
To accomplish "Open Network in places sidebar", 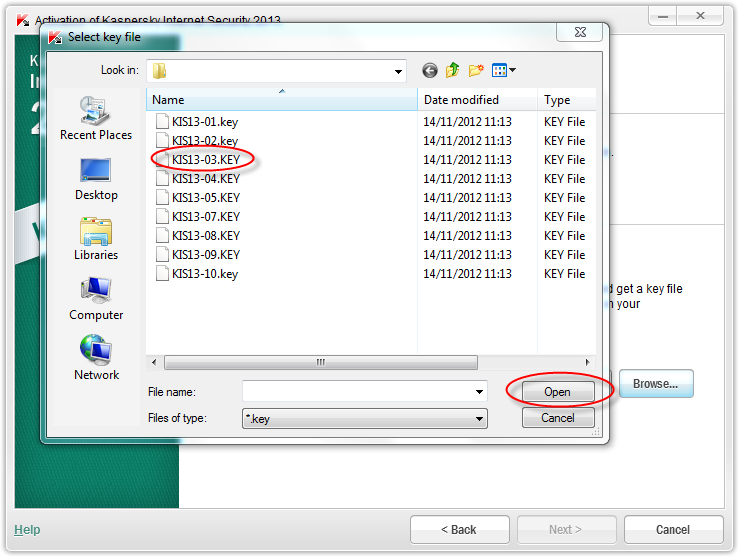I will coord(96,358).
